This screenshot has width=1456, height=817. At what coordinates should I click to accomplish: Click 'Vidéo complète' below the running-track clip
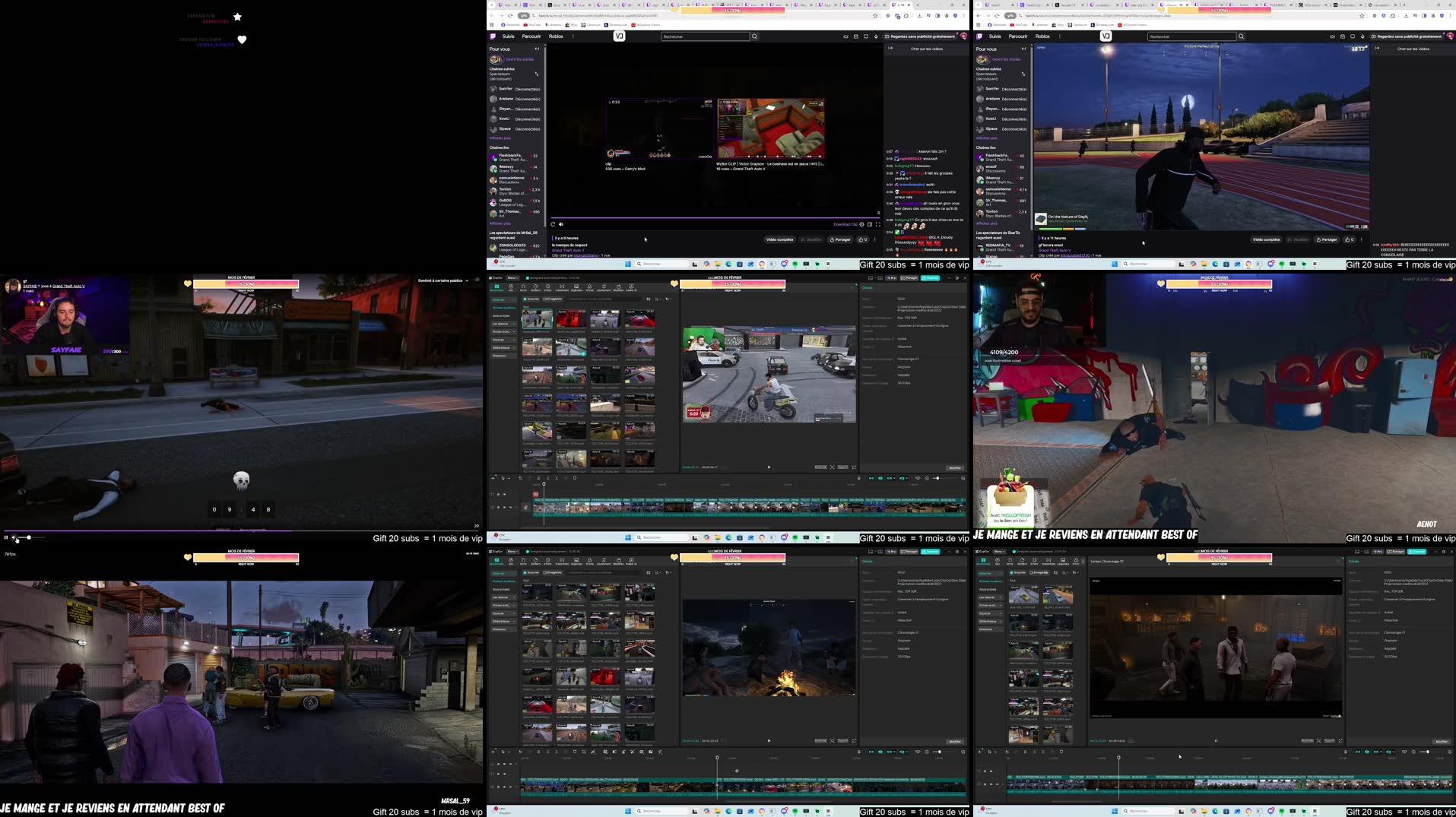[x=1266, y=239]
